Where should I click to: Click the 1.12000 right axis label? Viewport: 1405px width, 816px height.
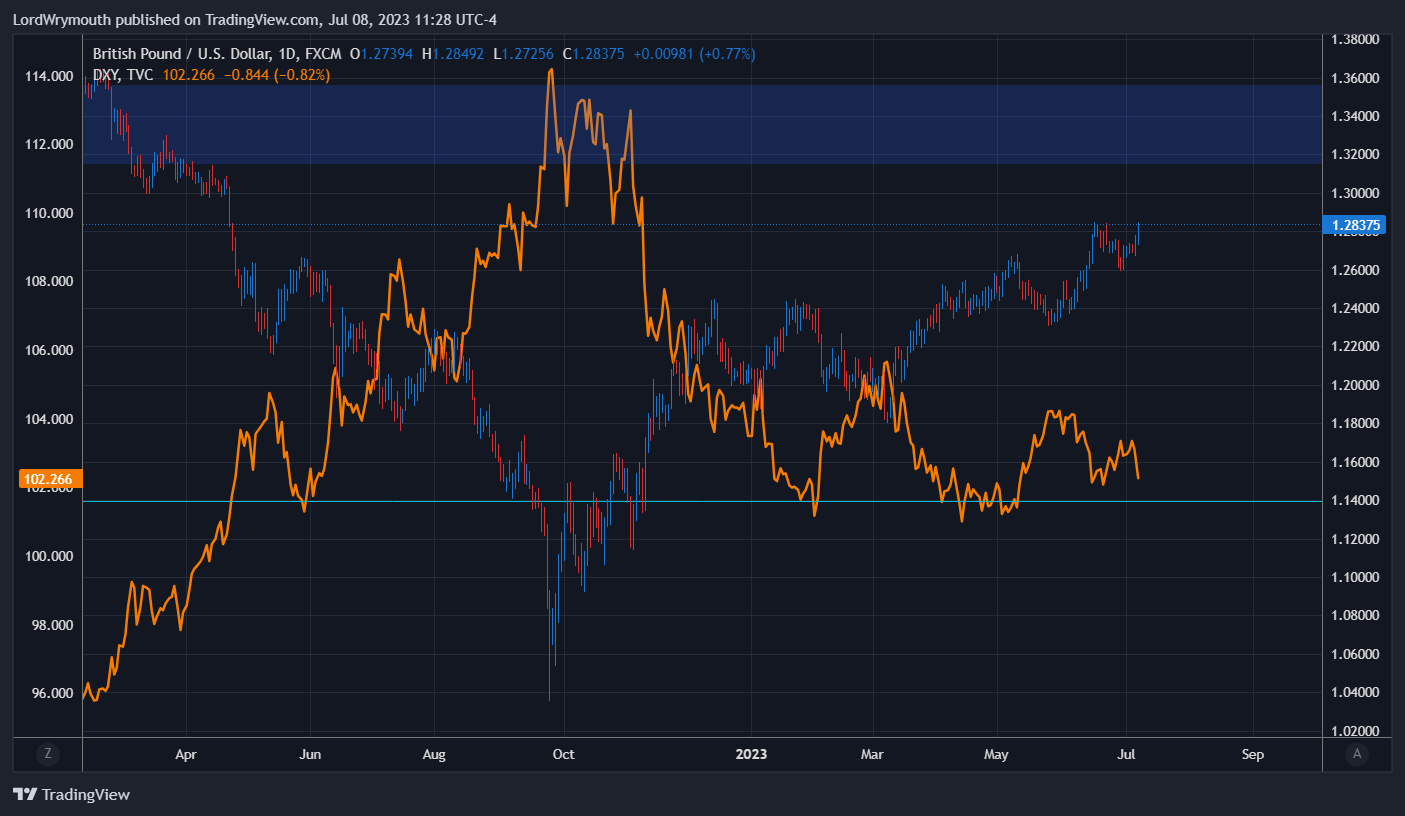pyautogui.click(x=1356, y=539)
